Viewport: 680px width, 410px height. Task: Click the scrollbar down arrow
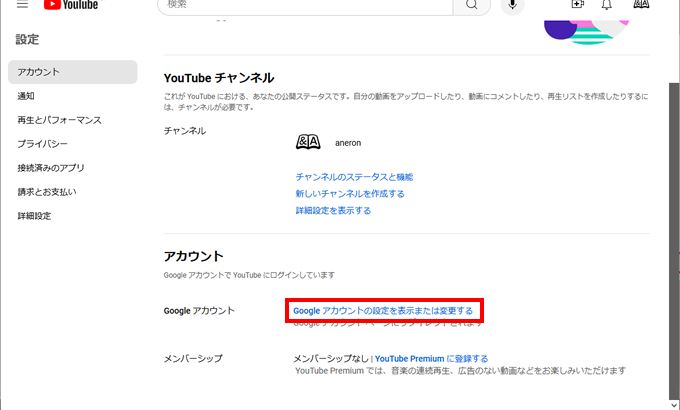coord(674,405)
